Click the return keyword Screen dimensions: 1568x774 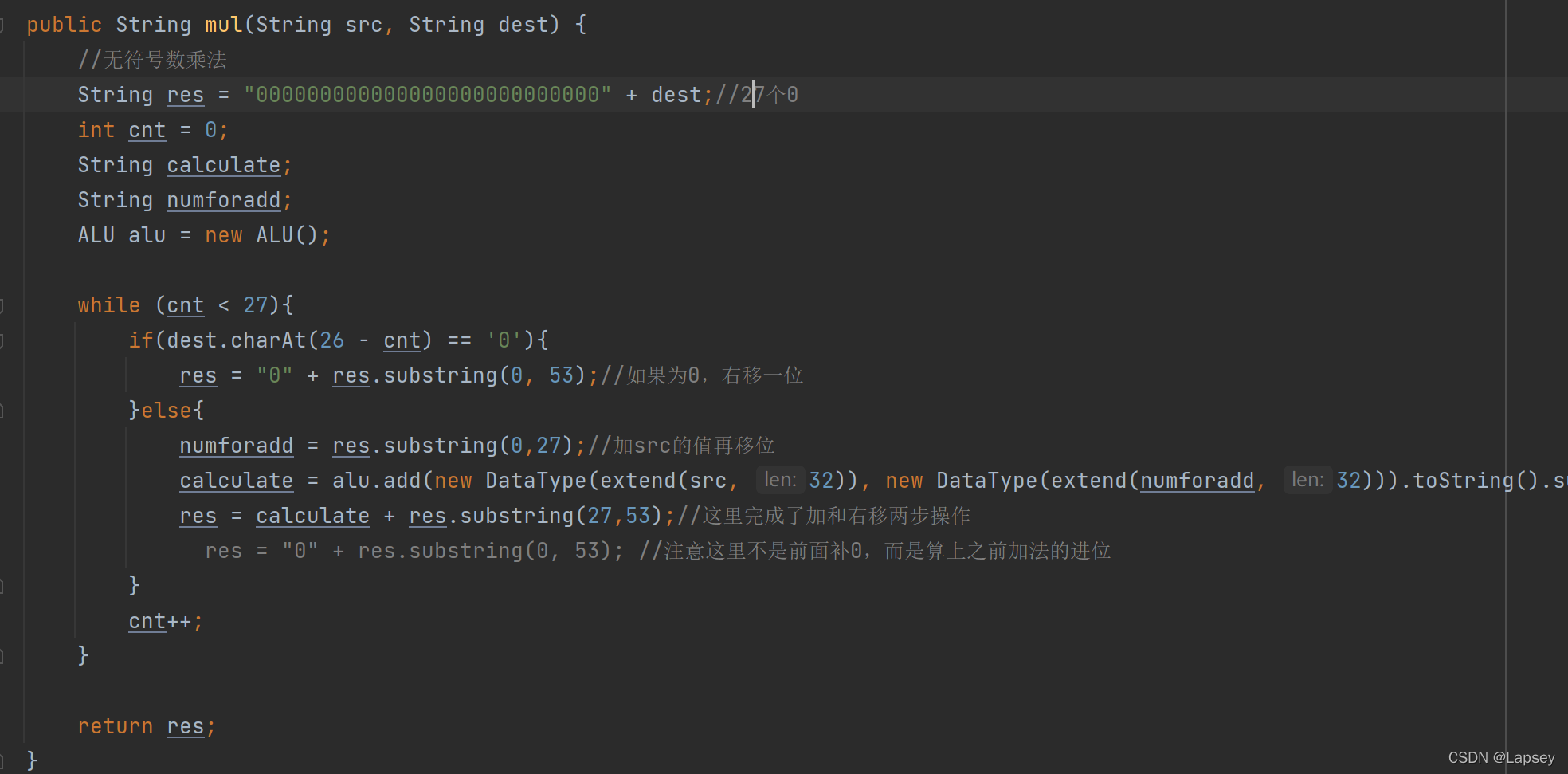pos(116,726)
